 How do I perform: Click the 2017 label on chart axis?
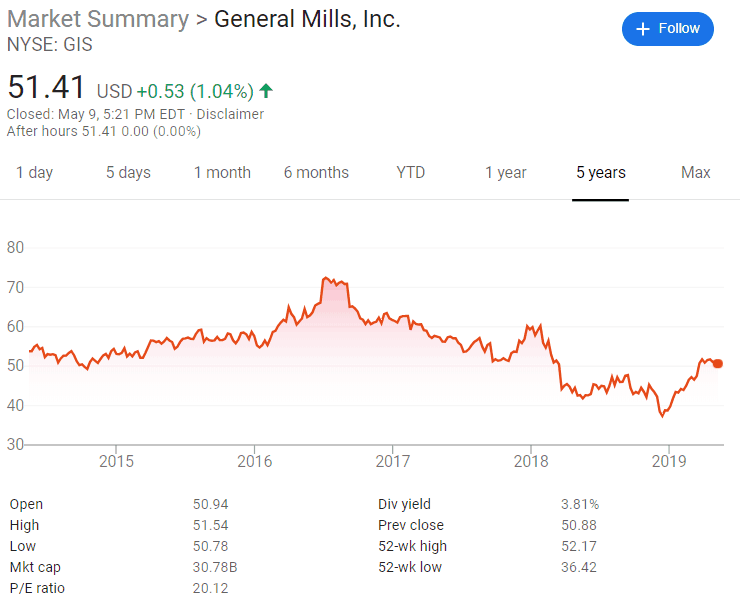[x=392, y=461]
